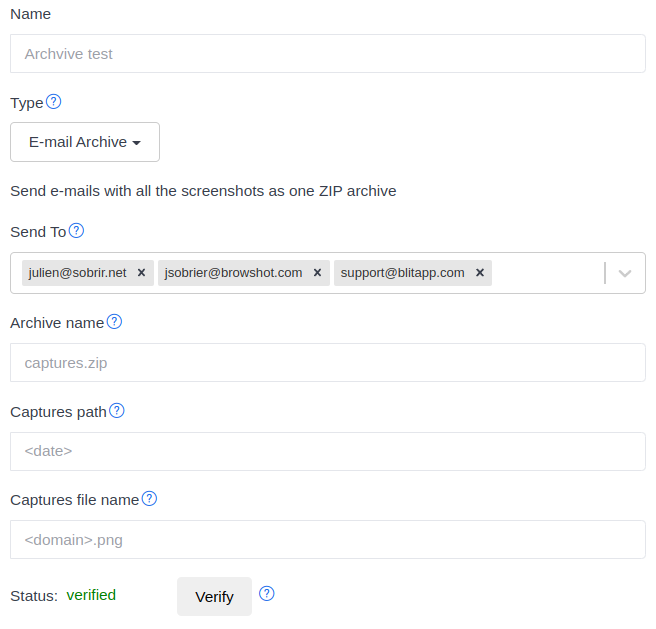Image resolution: width=656 pixels, height=629 pixels.
Task: Expand the Send To recipients chevron
Action: 625,274
